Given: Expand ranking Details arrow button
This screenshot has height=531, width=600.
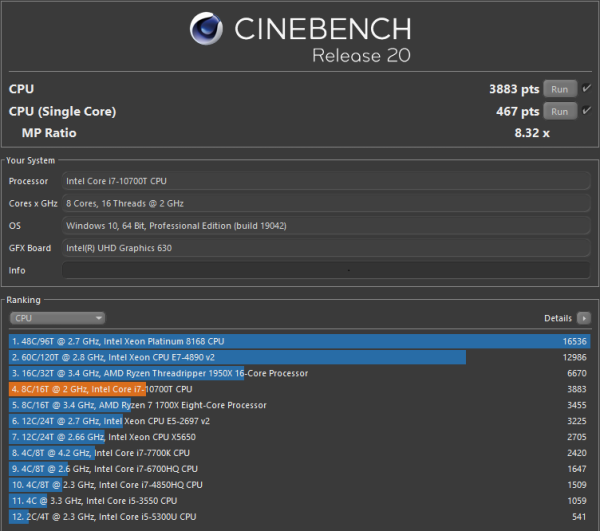Looking at the screenshot, I should point(584,318).
